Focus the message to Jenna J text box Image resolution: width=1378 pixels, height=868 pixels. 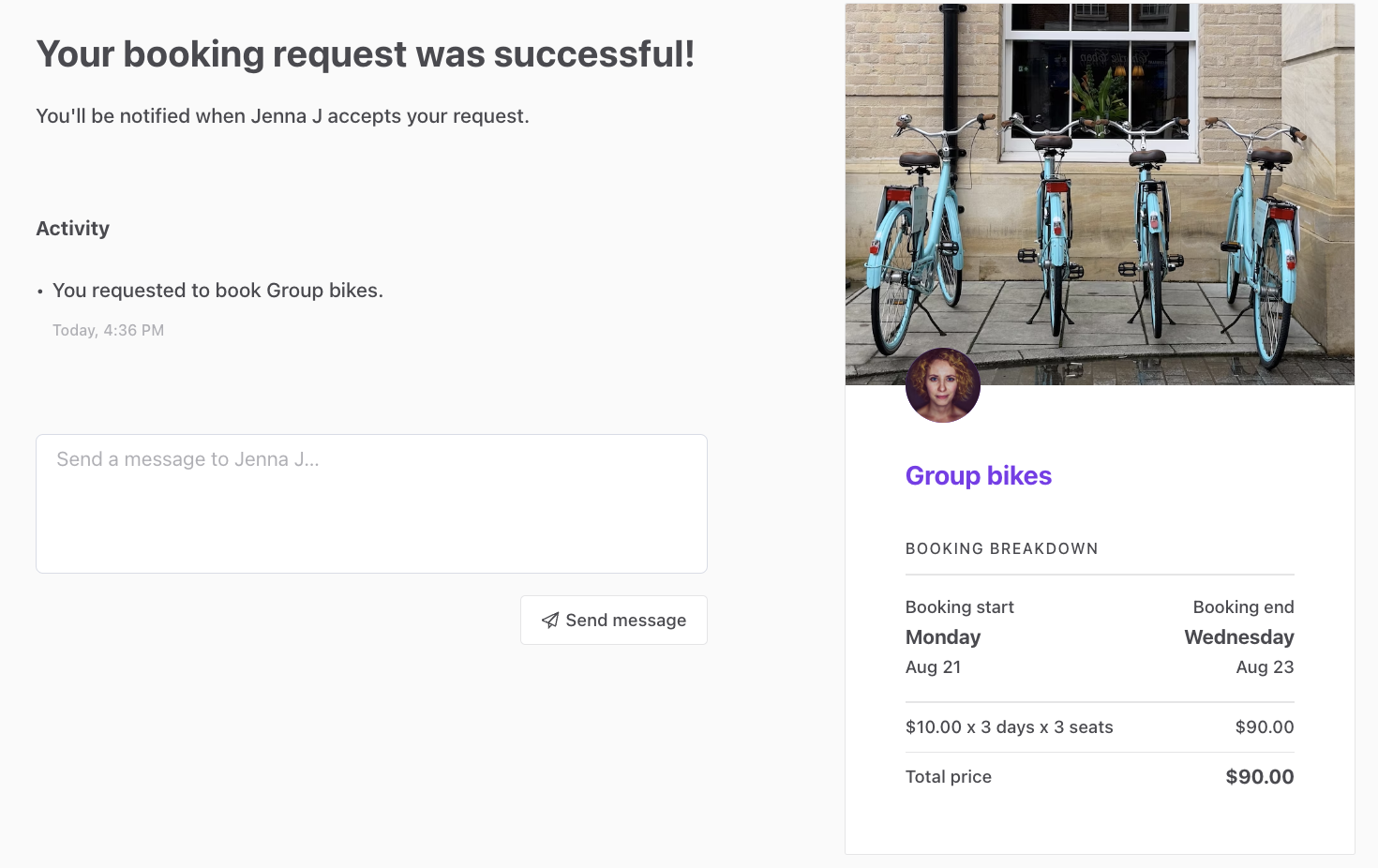tap(371, 503)
